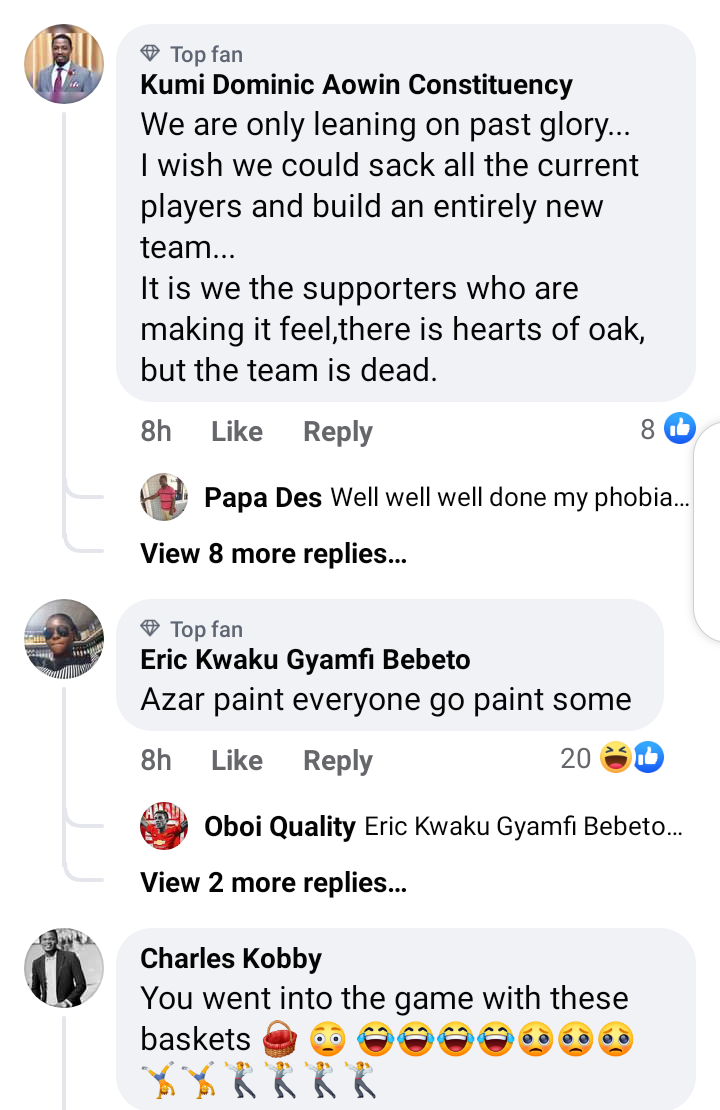Like Kumi Dominic's comment

237,432
